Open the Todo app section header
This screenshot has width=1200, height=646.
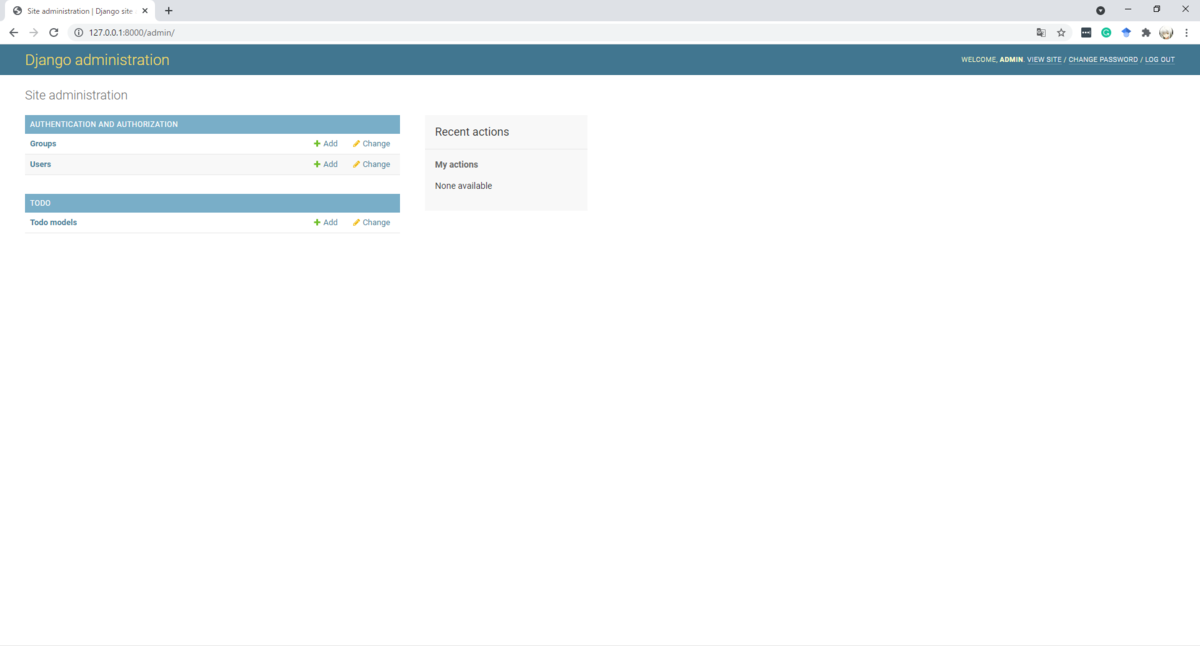[x=40, y=203]
